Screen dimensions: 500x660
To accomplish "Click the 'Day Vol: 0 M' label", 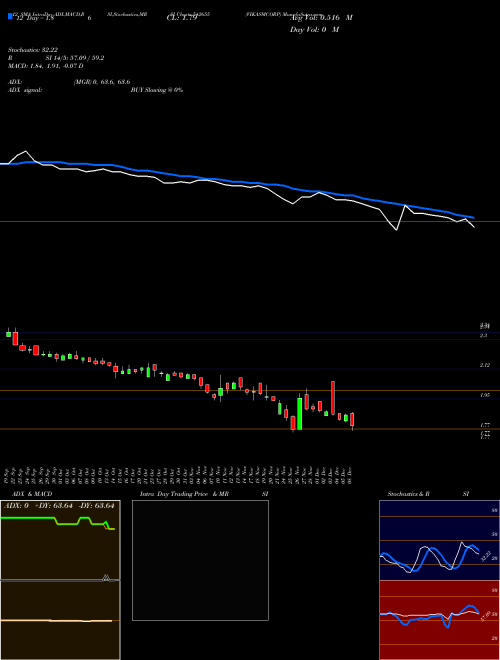I will coord(314,30).
